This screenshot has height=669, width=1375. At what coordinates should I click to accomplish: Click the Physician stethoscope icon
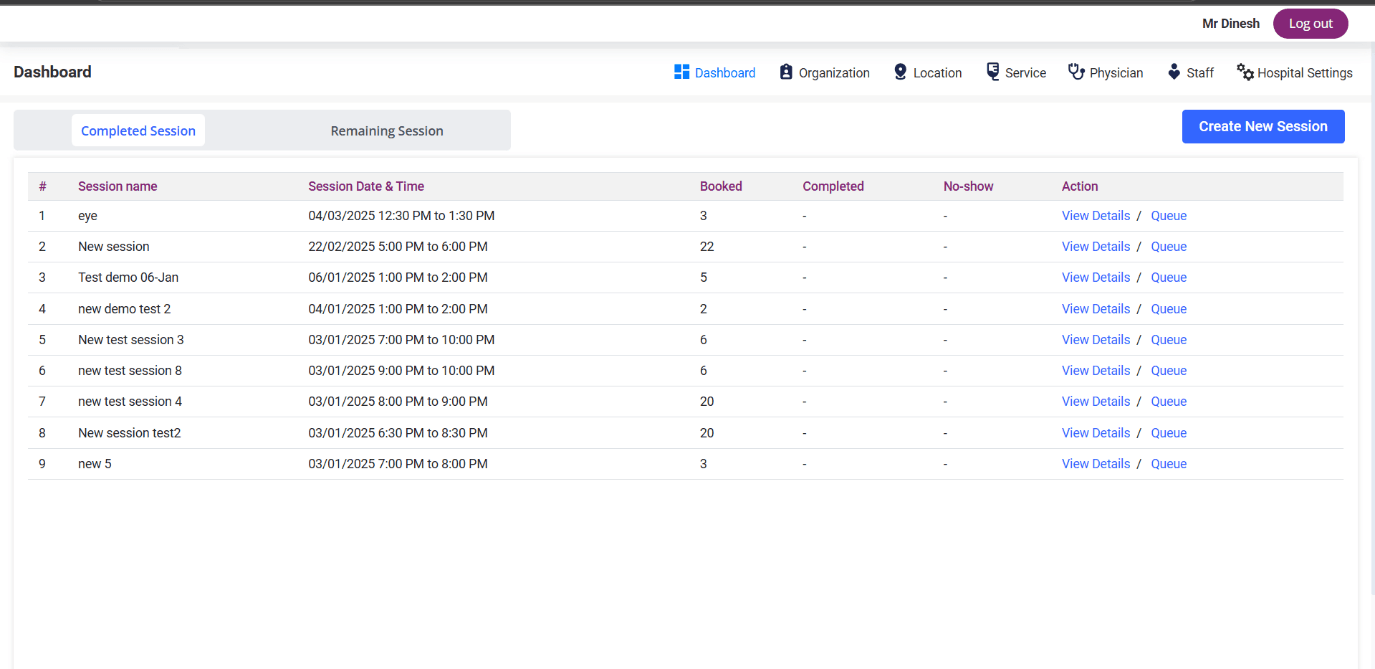(x=1076, y=72)
